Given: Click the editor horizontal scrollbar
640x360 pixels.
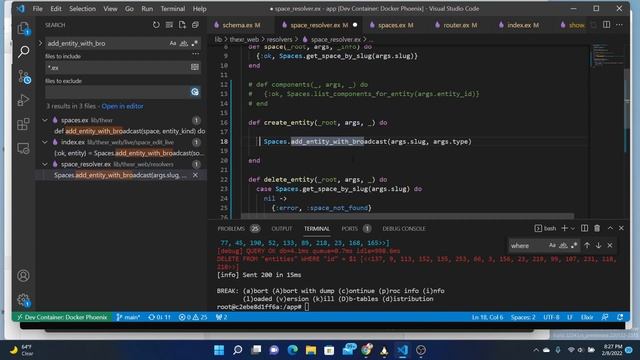Looking at the screenshot, I should [407, 216].
